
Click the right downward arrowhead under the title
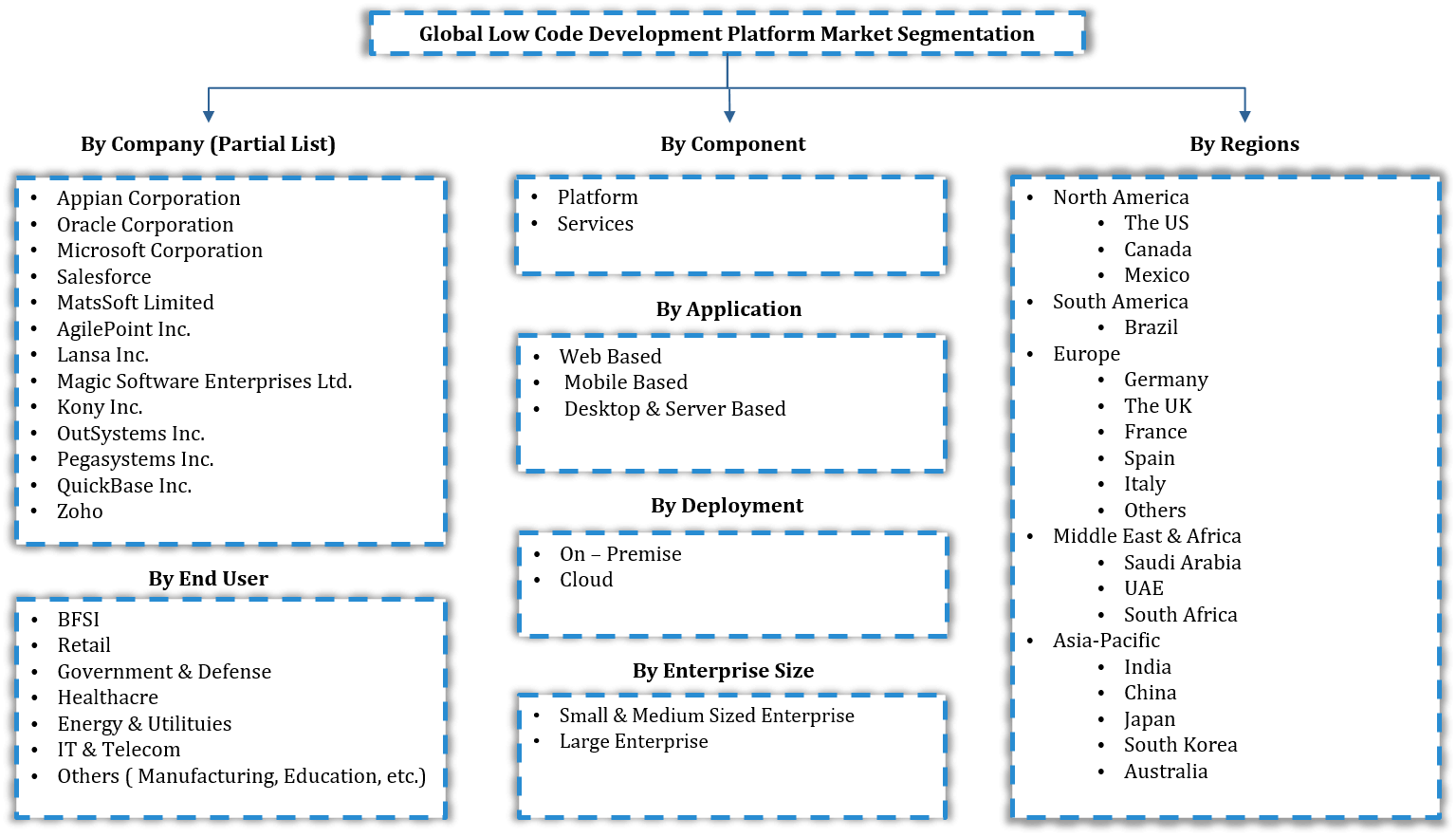(1244, 116)
